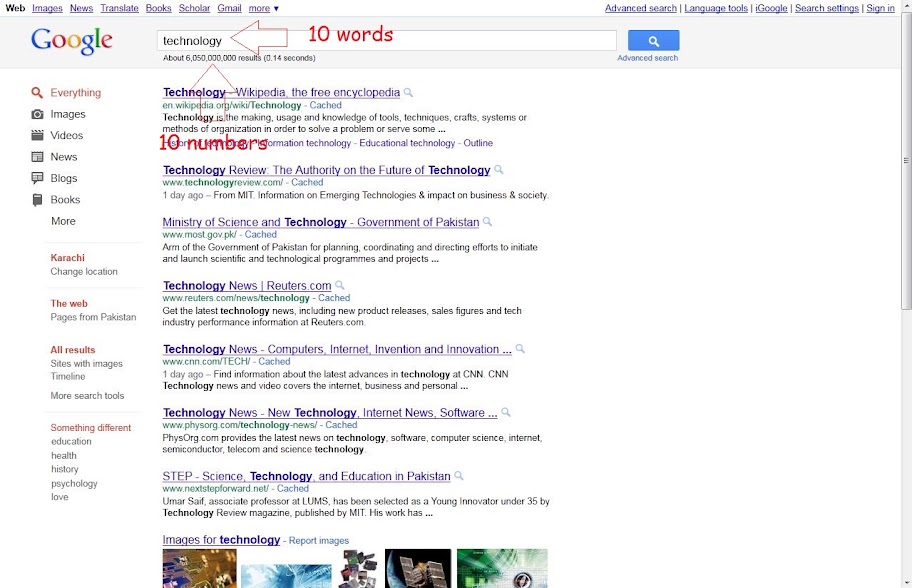The image size is (912, 588).
Task: Open Cached link for www.most.gov.pk
Action: pyautogui.click(x=261, y=234)
